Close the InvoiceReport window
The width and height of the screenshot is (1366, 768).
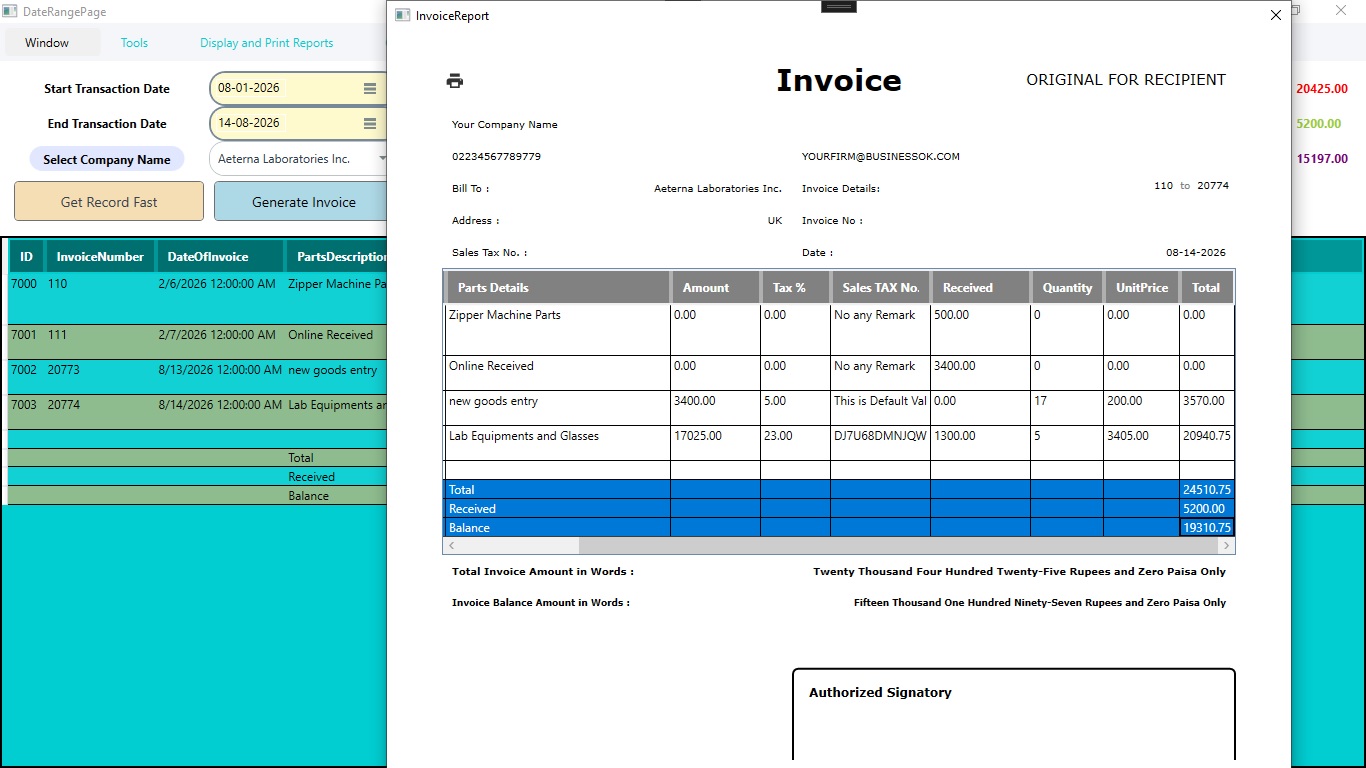tap(1275, 15)
